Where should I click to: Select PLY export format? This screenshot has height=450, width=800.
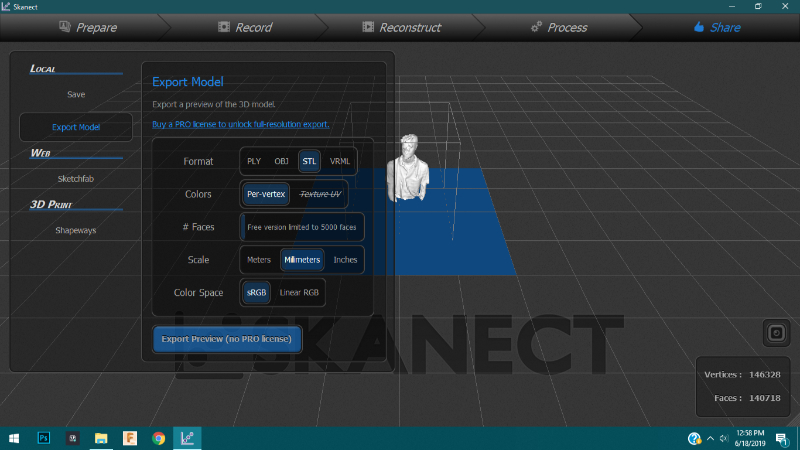(254, 161)
